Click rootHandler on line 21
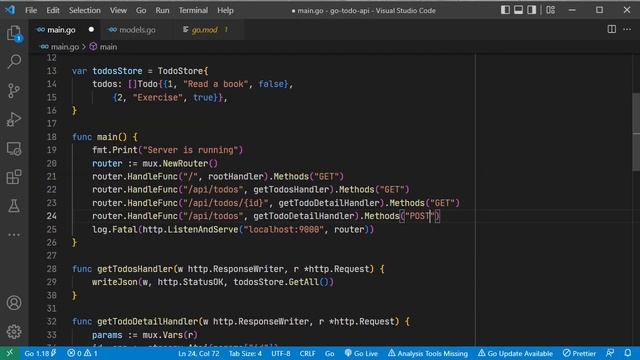The width and height of the screenshot is (640, 360). click(236, 176)
